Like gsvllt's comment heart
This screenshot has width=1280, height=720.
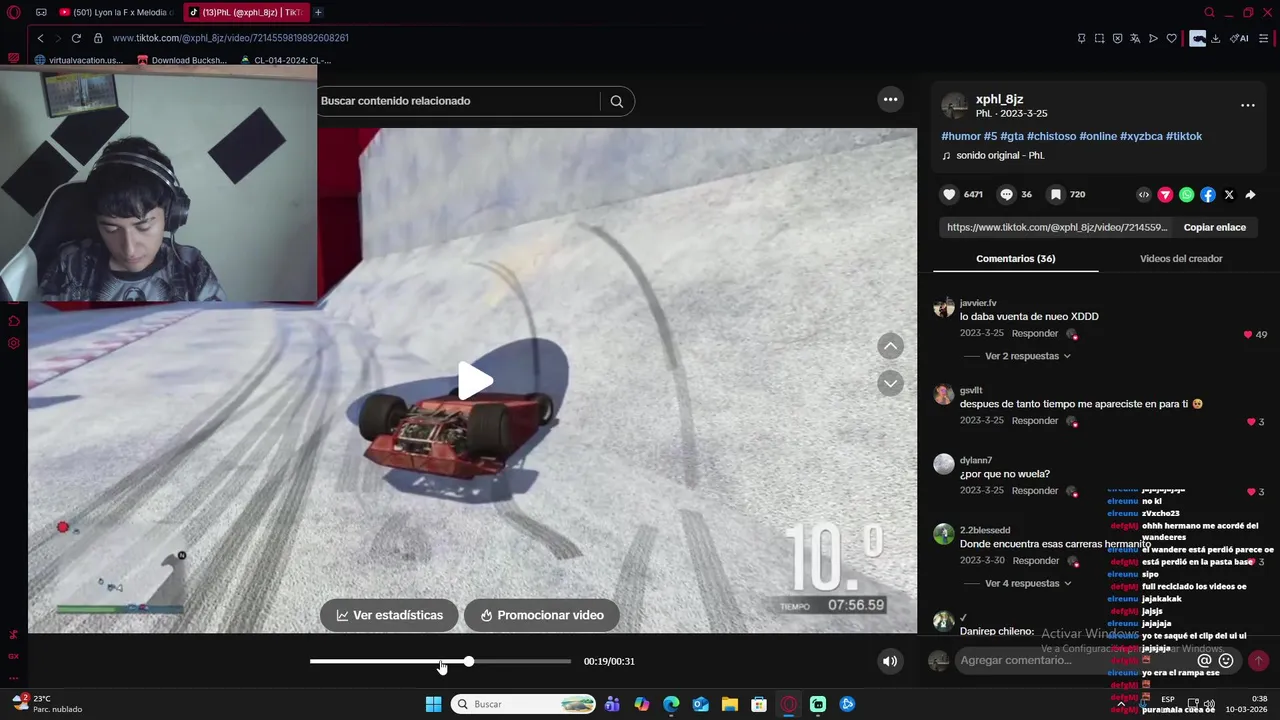click(x=1250, y=422)
